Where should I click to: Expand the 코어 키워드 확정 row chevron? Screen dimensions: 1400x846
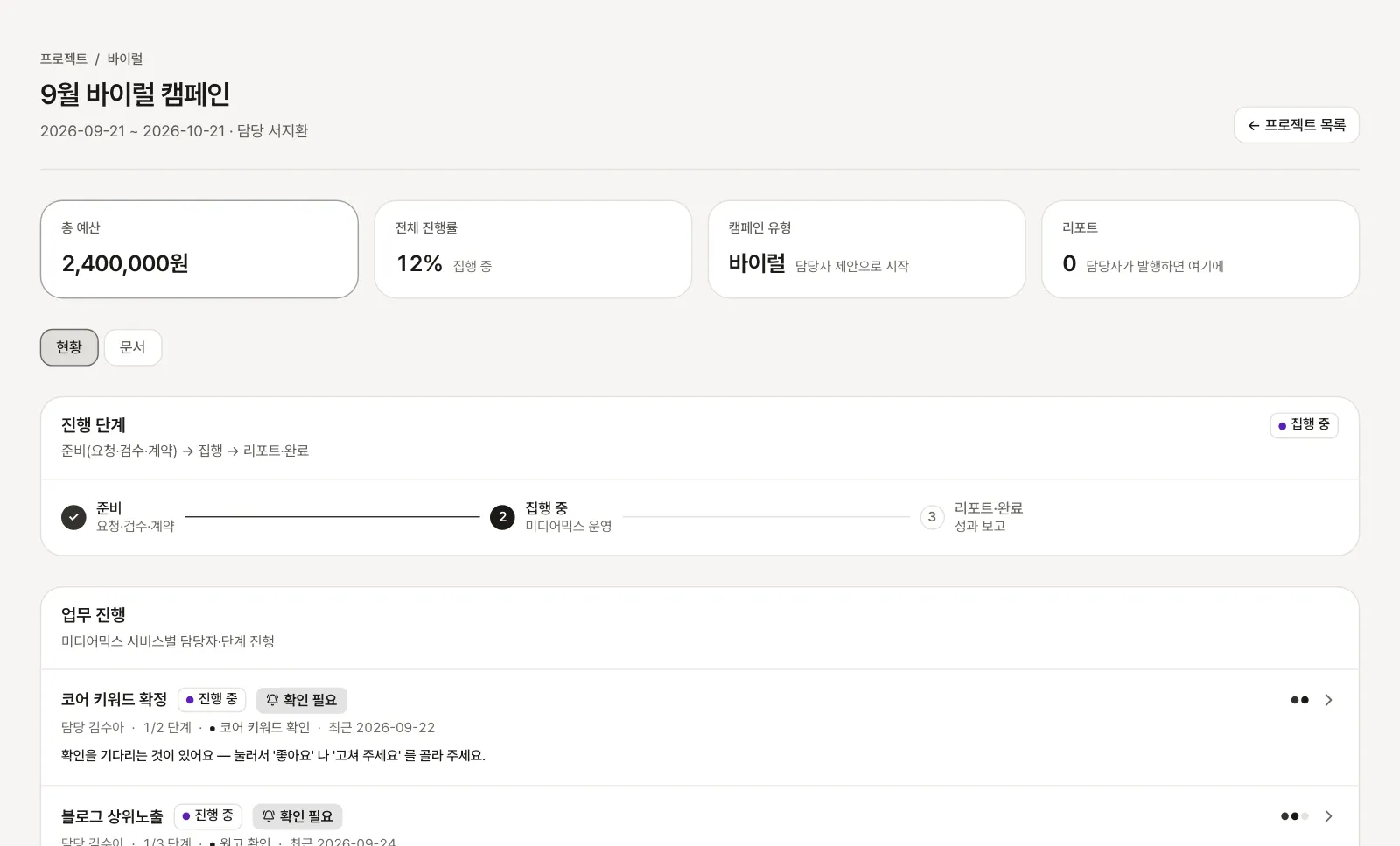click(1328, 700)
